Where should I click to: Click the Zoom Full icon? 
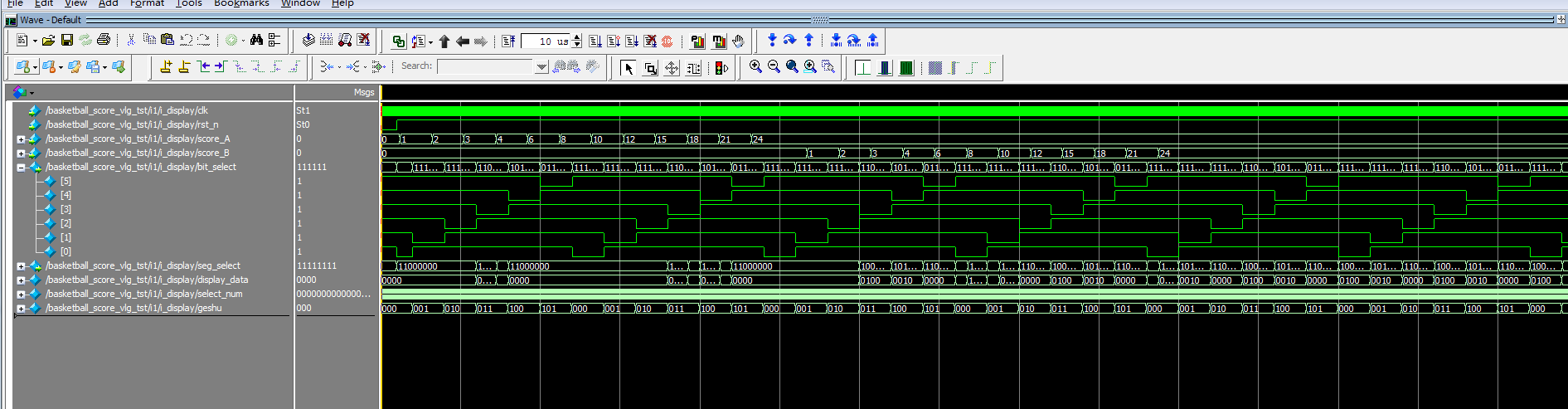click(792, 66)
